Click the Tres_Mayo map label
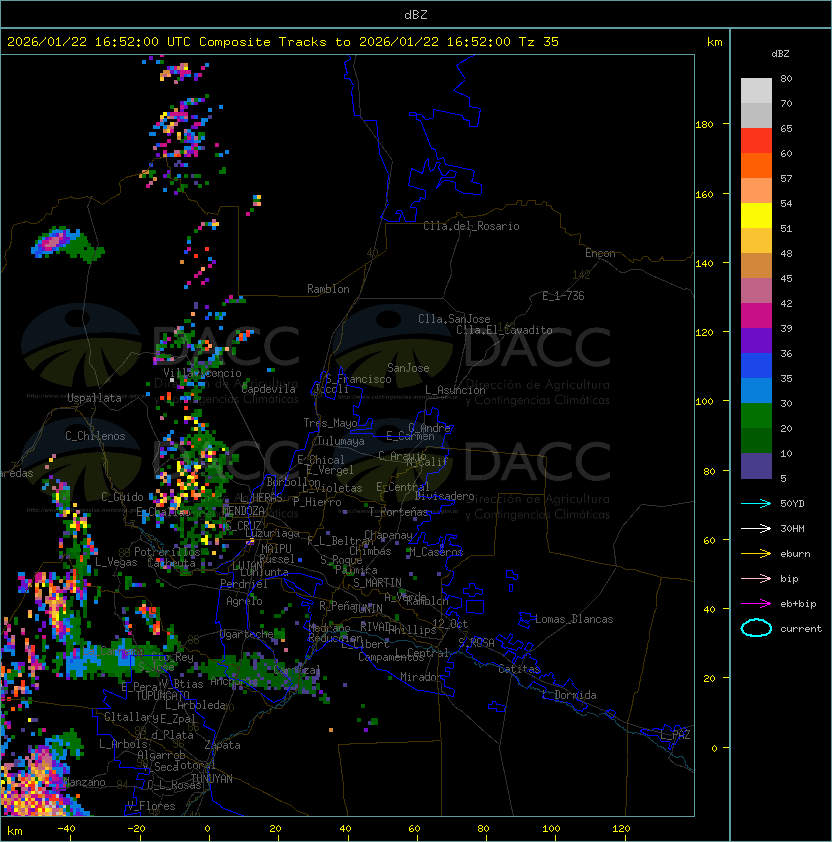Viewport: 832px width, 842px height. 330,423
